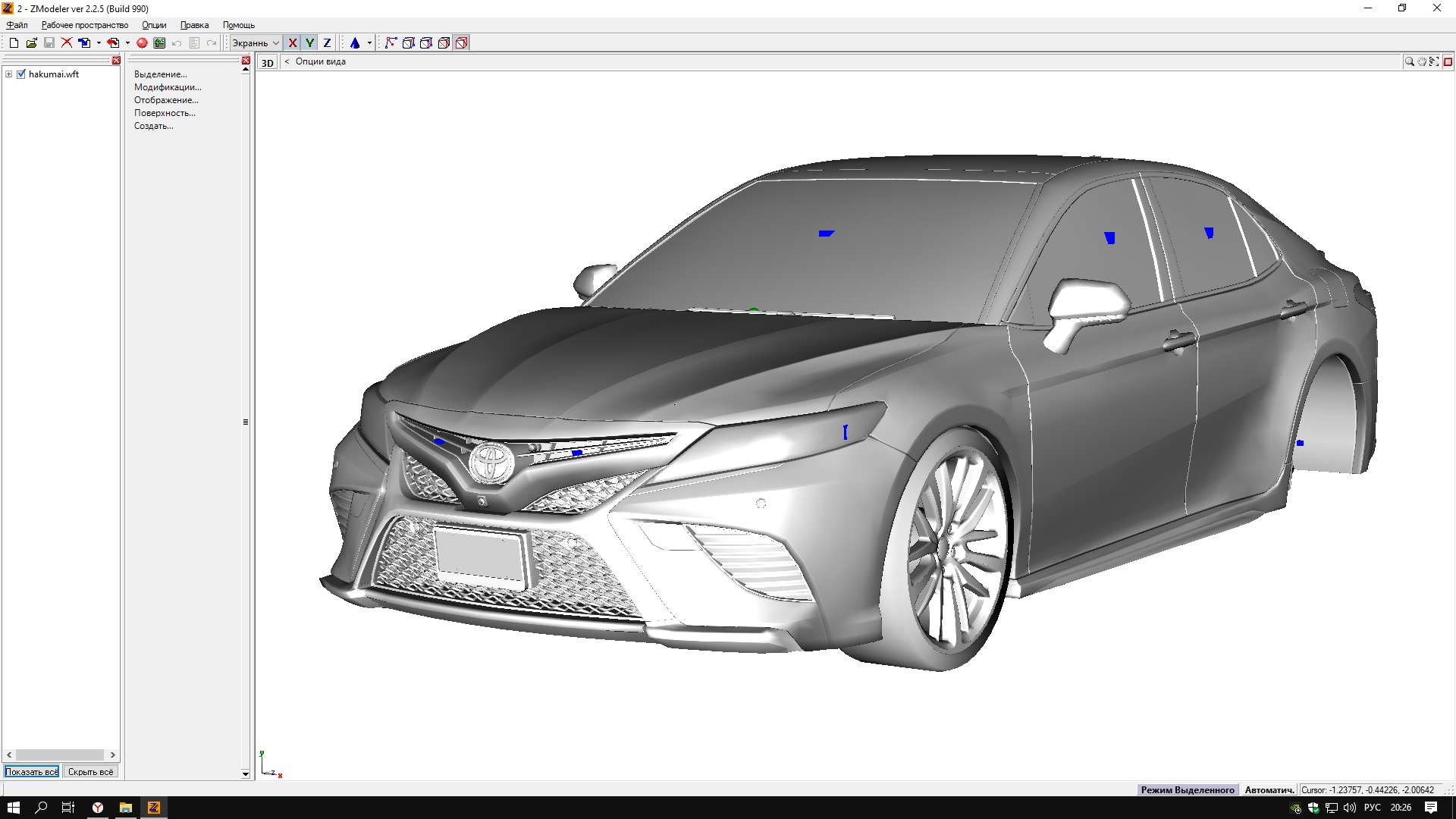Image resolution: width=1456 pixels, height=819 pixels.
Task: Open a file using folder icon
Action: [x=31, y=43]
